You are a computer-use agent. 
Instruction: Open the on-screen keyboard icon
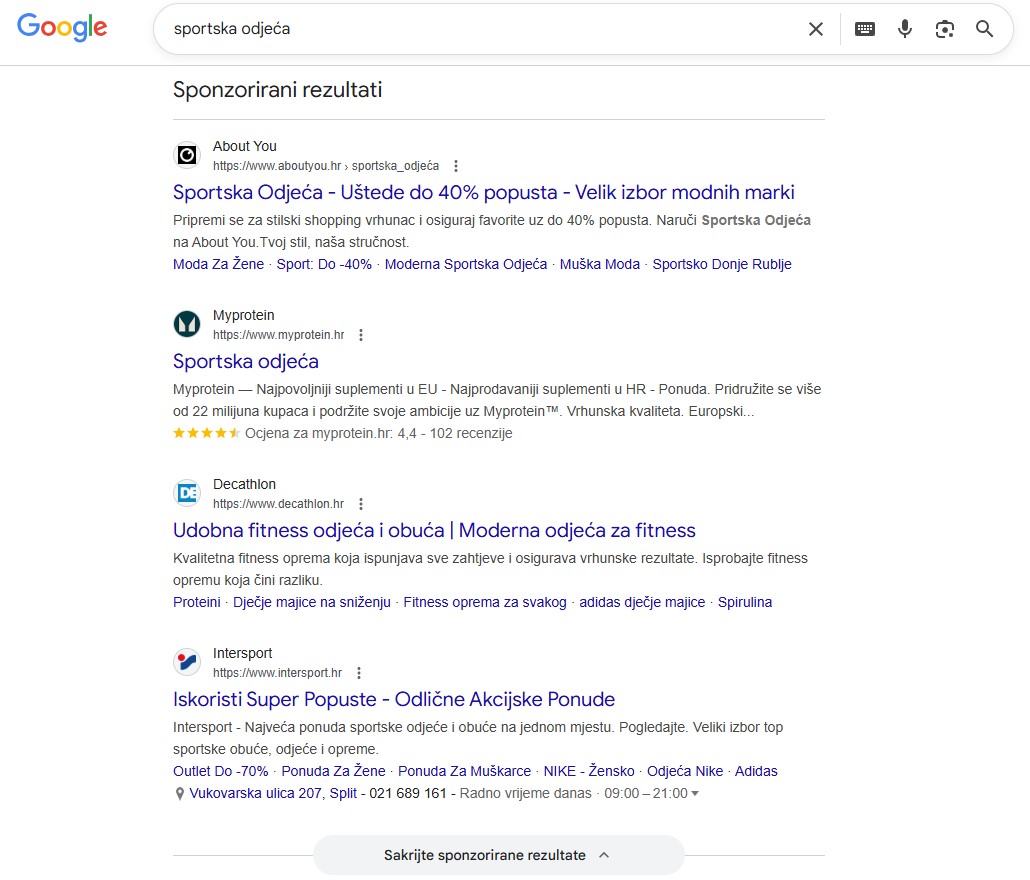pos(865,28)
